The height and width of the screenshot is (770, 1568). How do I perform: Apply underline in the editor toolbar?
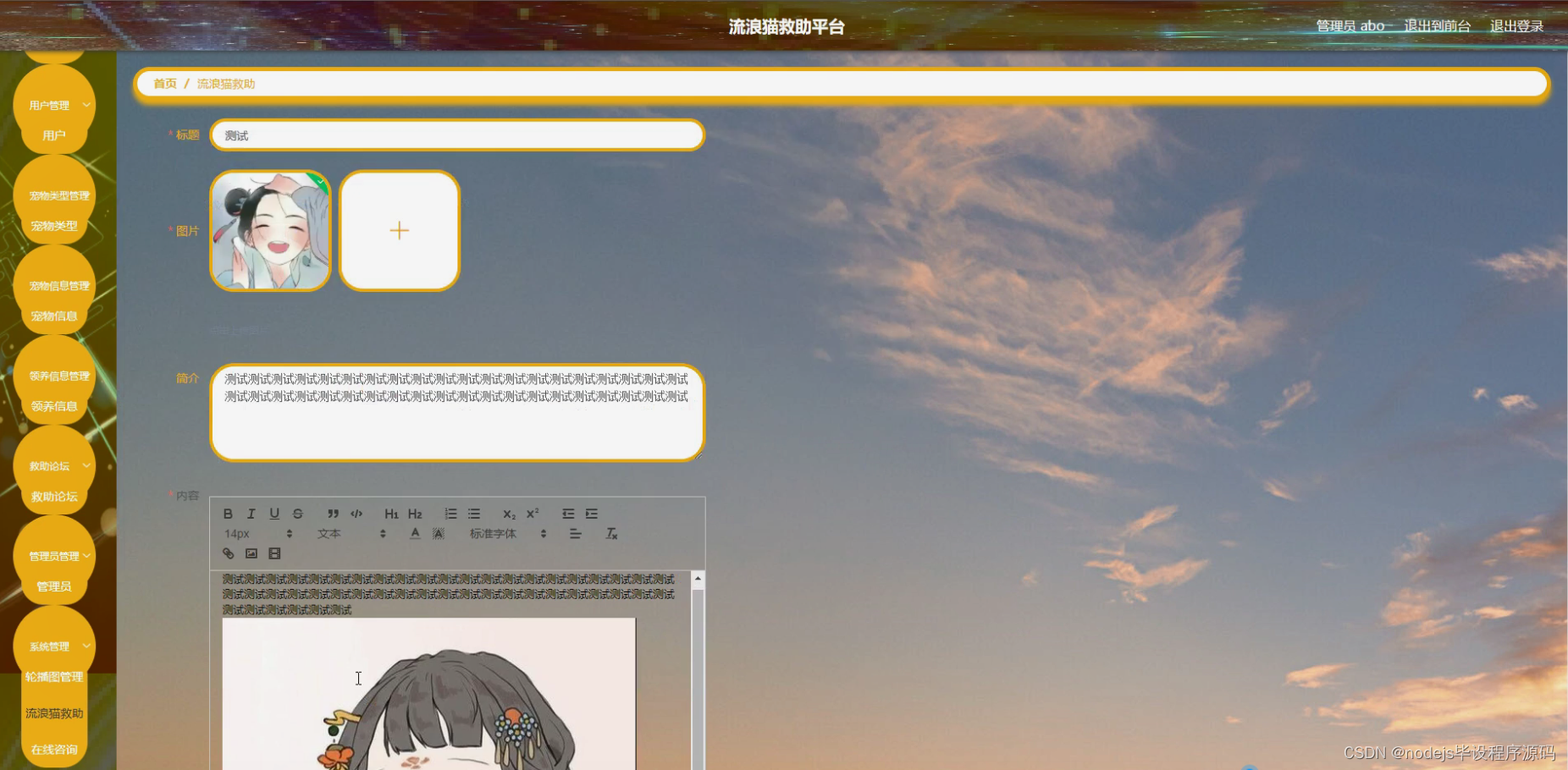[x=274, y=514]
